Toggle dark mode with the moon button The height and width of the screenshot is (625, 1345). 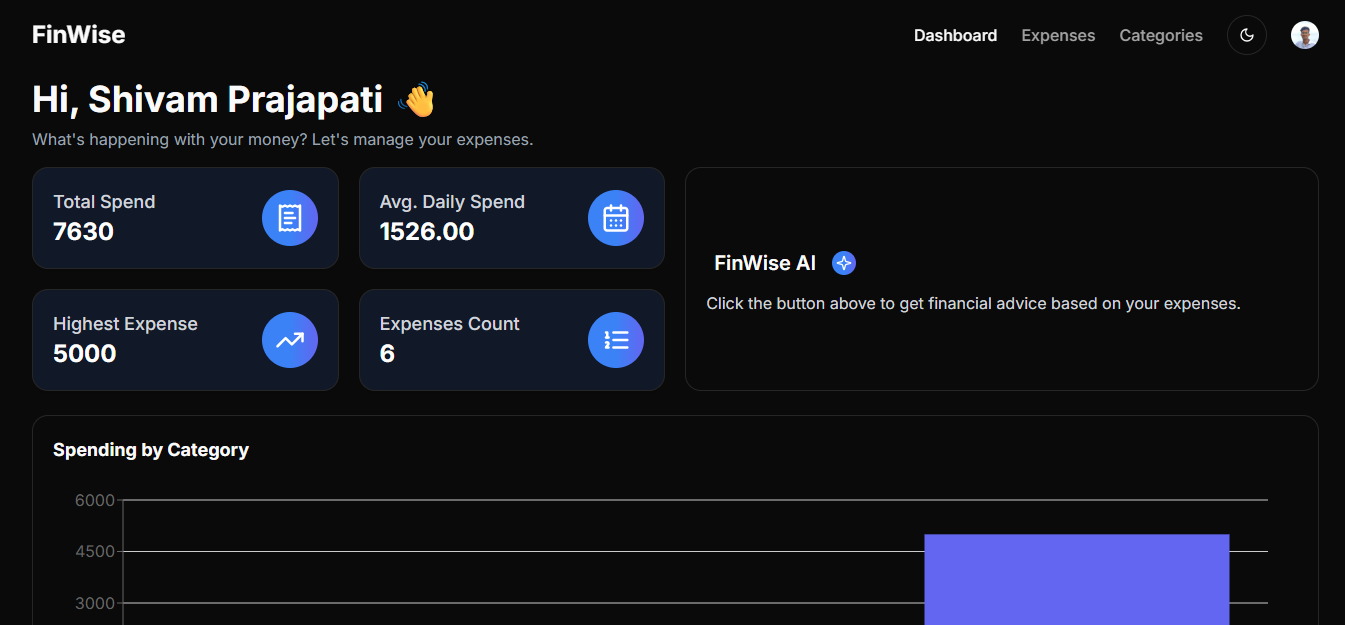pos(1247,35)
